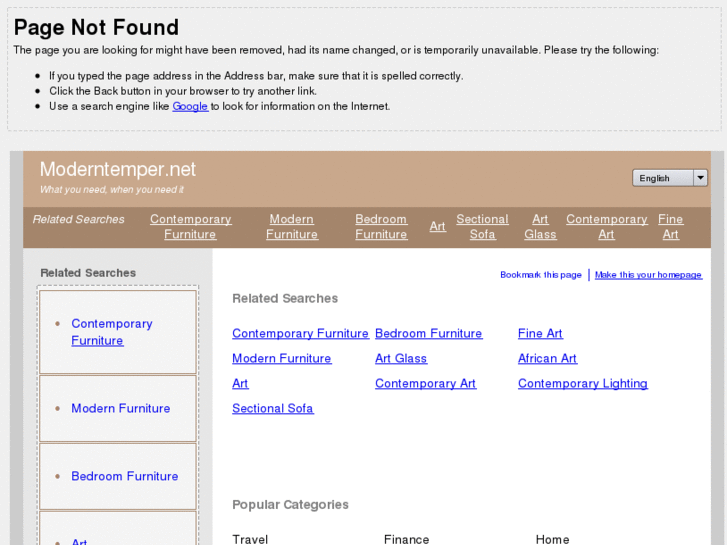The width and height of the screenshot is (727, 545).
Task: Choose Sectional Sofa in the top navigation bar
Action: pyautogui.click(x=482, y=227)
